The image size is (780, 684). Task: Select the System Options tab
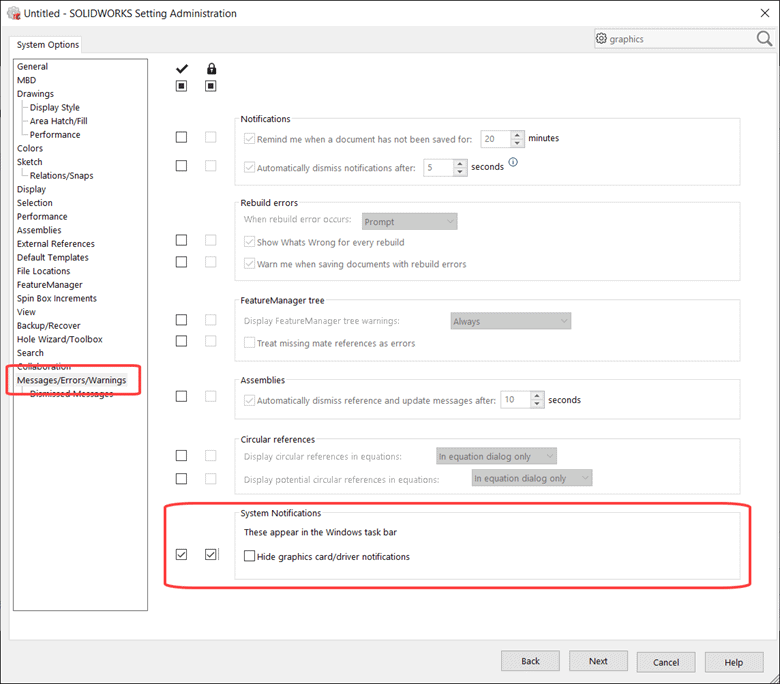tap(48, 45)
